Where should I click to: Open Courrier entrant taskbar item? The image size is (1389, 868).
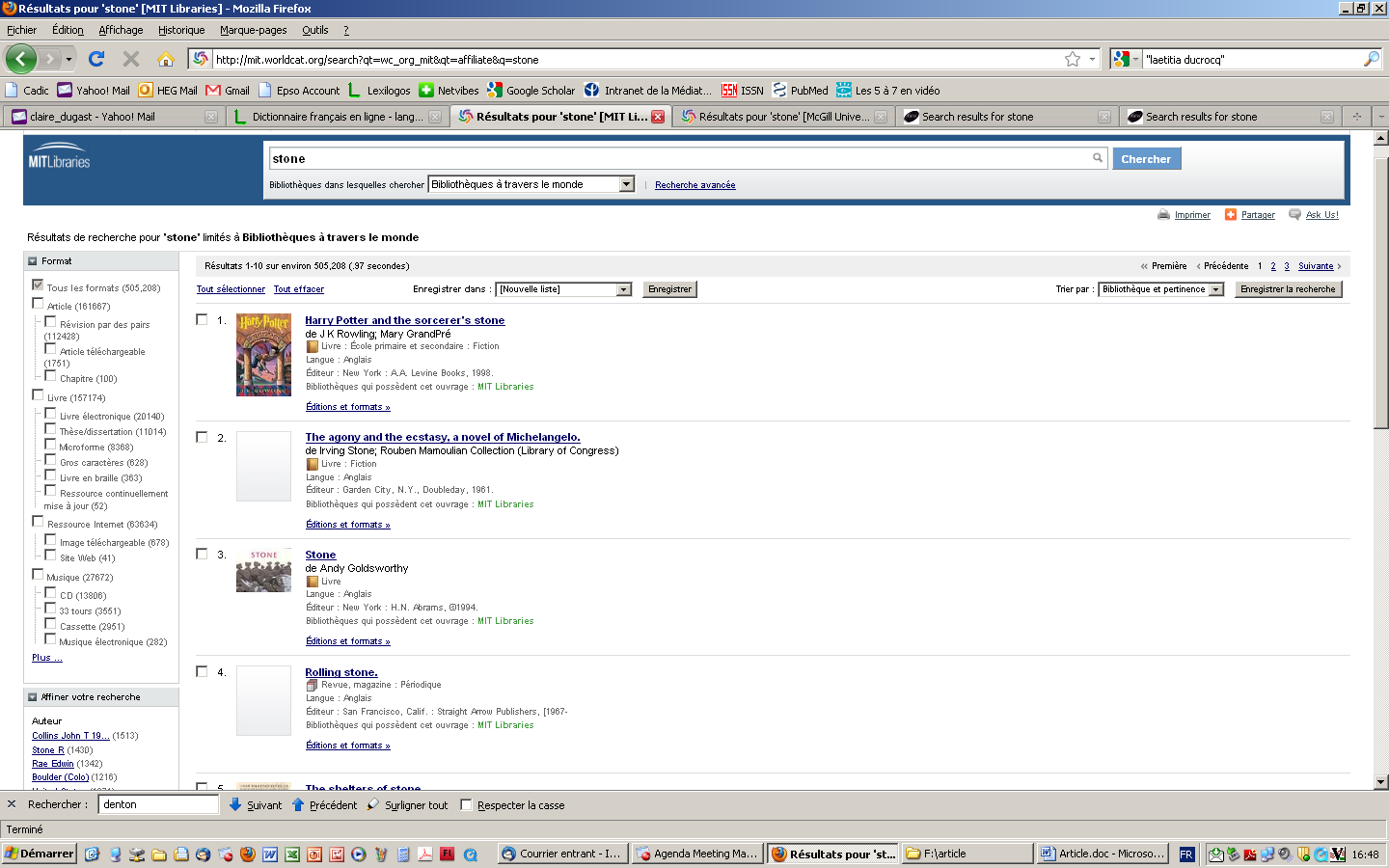562,854
